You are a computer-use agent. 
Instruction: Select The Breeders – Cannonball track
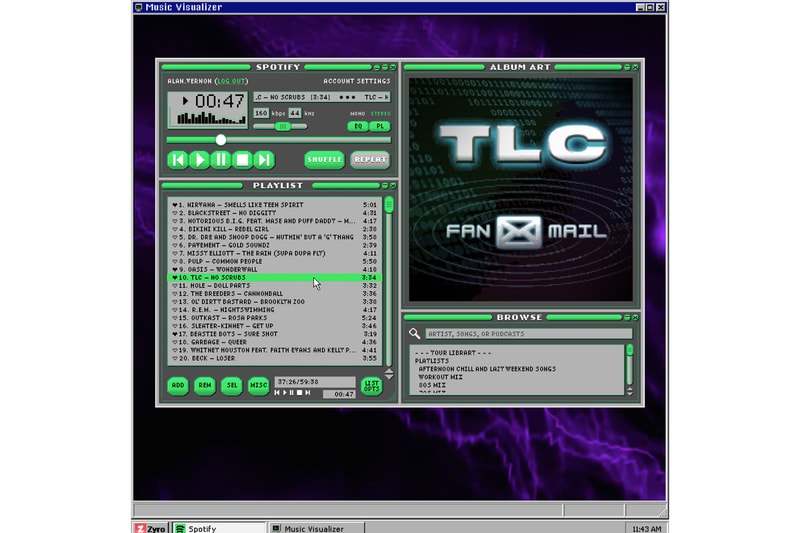click(x=274, y=294)
